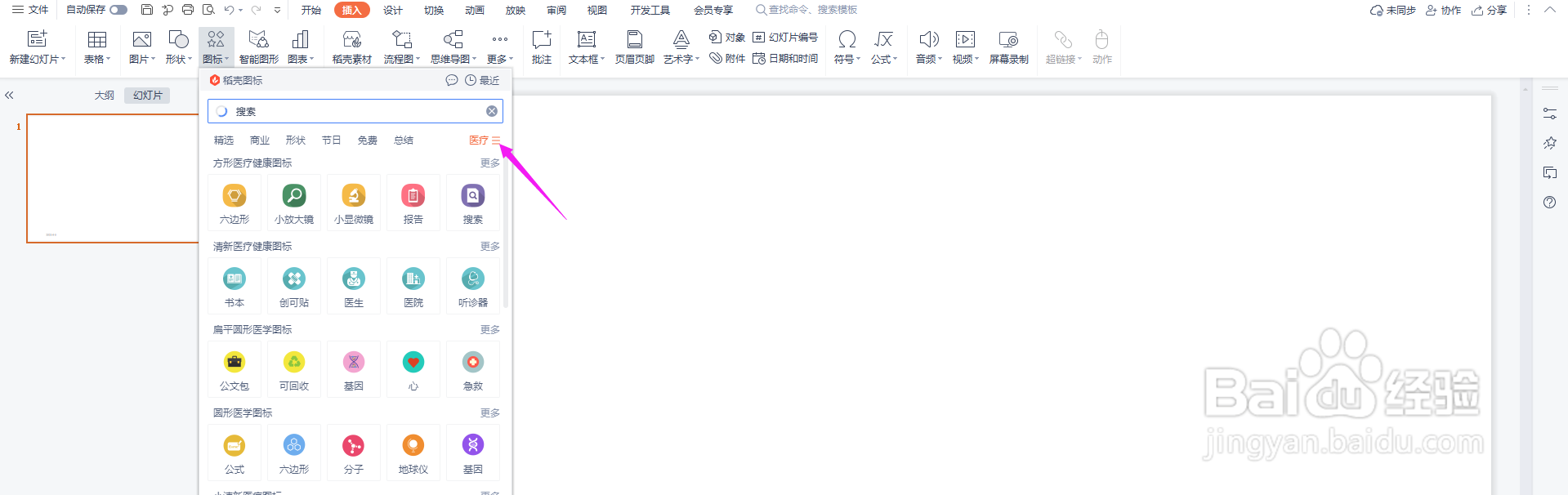Insert the 听诊器 stethoscope icon
This screenshot has width=1568, height=495.
pos(473,286)
